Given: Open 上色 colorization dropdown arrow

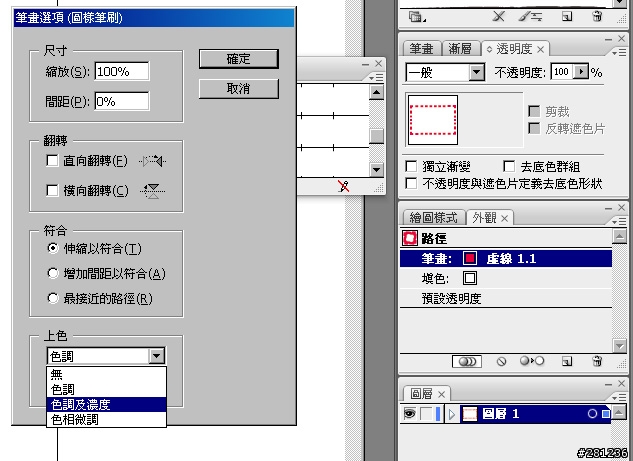Looking at the screenshot, I should coord(157,356).
